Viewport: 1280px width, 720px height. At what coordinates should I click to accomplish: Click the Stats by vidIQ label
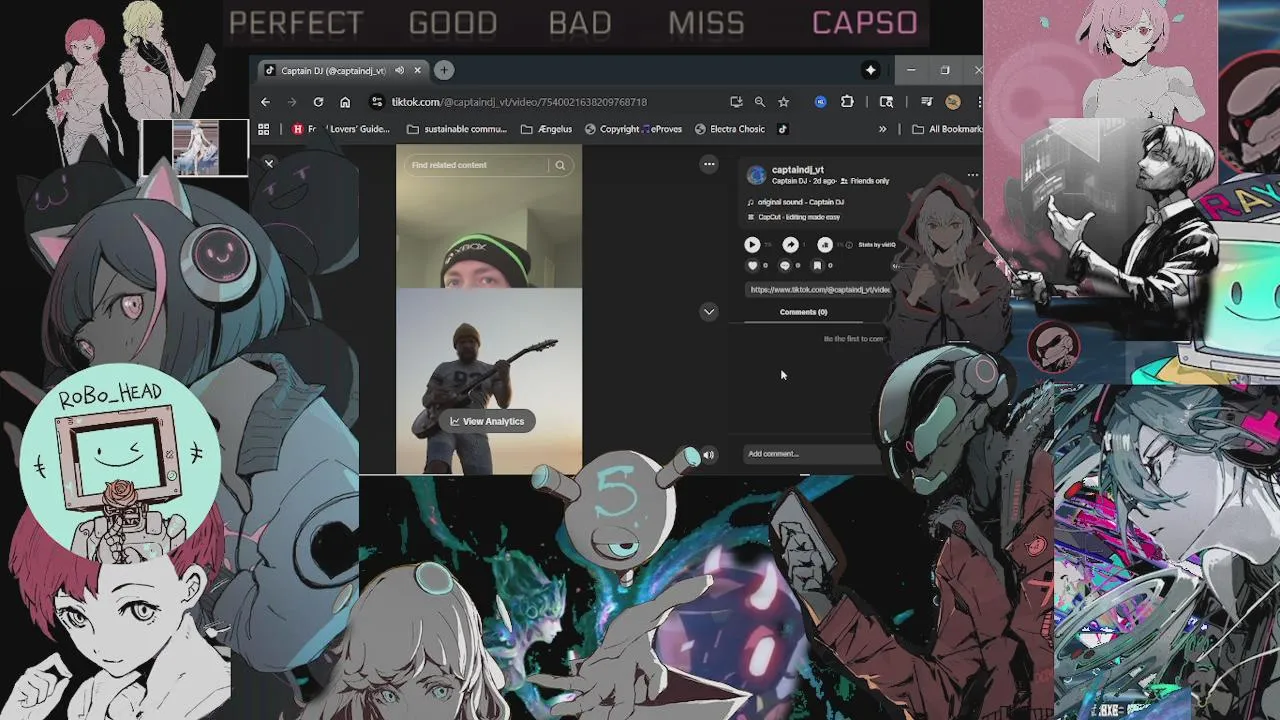pos(876,244)
